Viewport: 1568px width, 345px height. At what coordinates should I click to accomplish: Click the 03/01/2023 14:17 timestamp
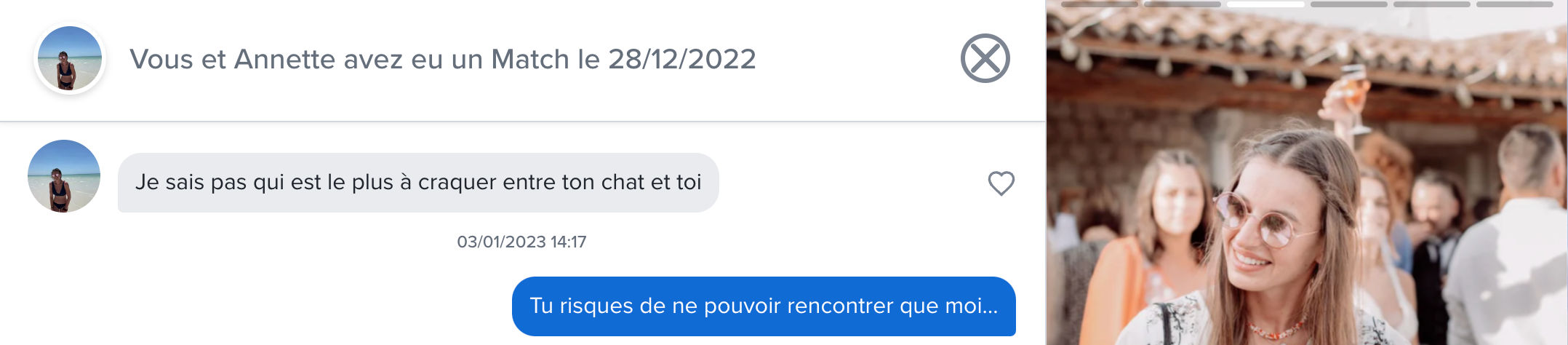(x=521, y=242)
